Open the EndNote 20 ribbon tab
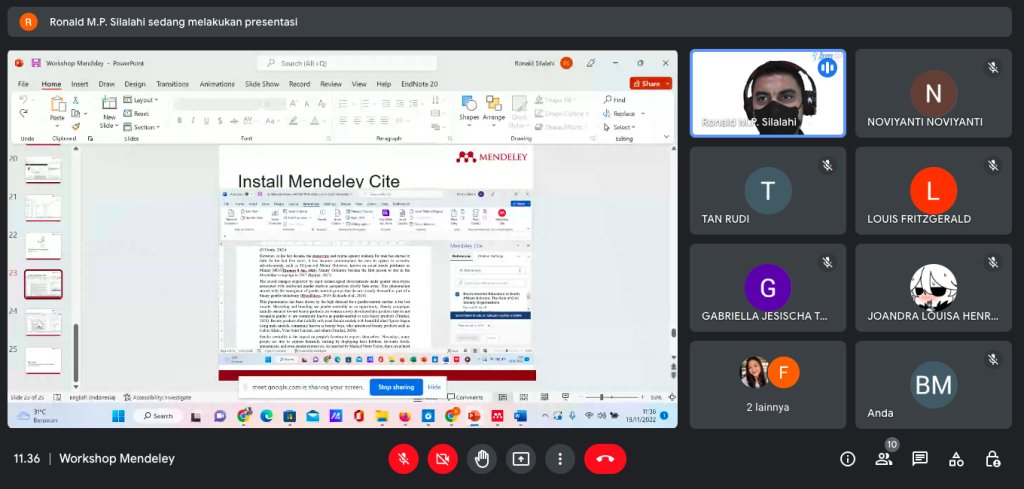The width and height of the screenshot is (1024, 489). click(419, 84)
